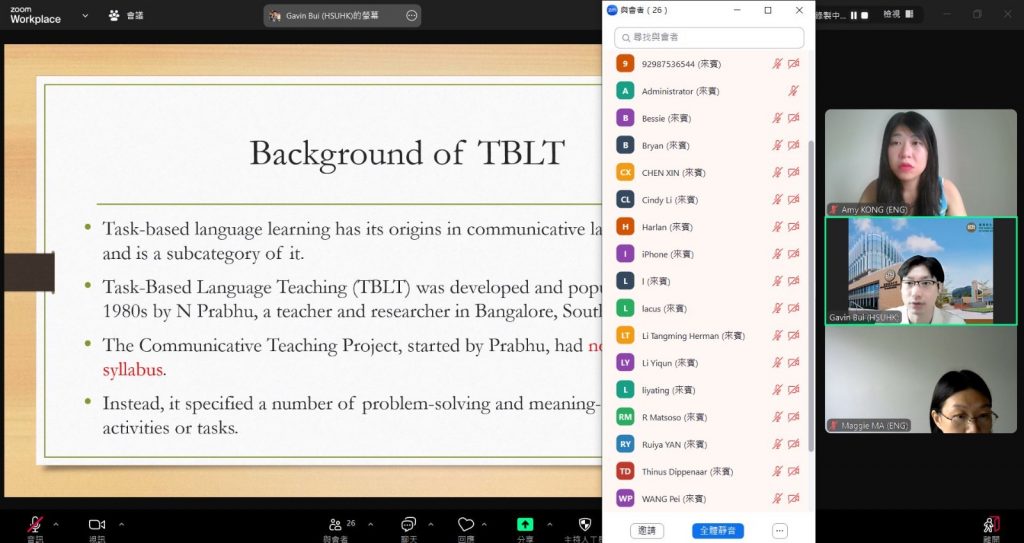This screenshot has width=1024, height=543.
Task: Open participants panel more options ellipsis
Action: 779,531
